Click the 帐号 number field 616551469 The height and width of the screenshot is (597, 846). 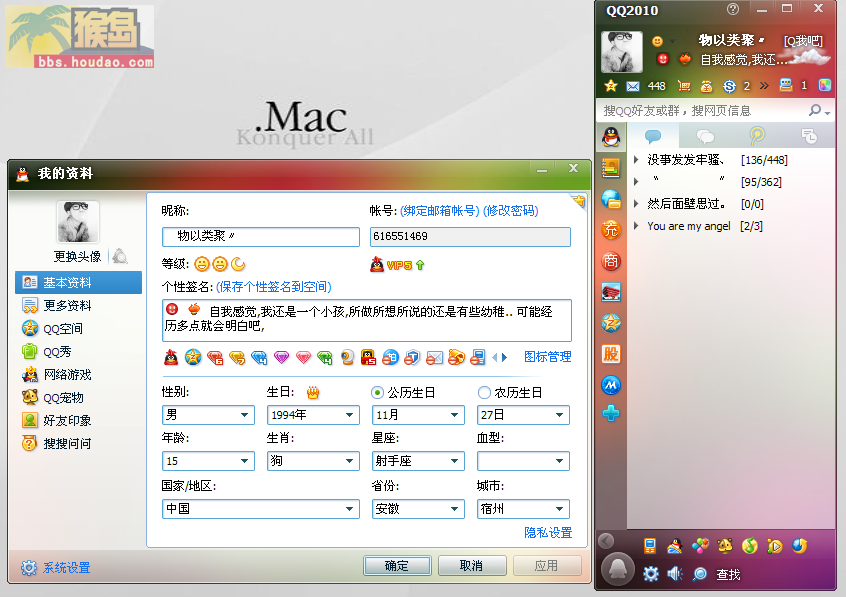click(x=470, y=236)
